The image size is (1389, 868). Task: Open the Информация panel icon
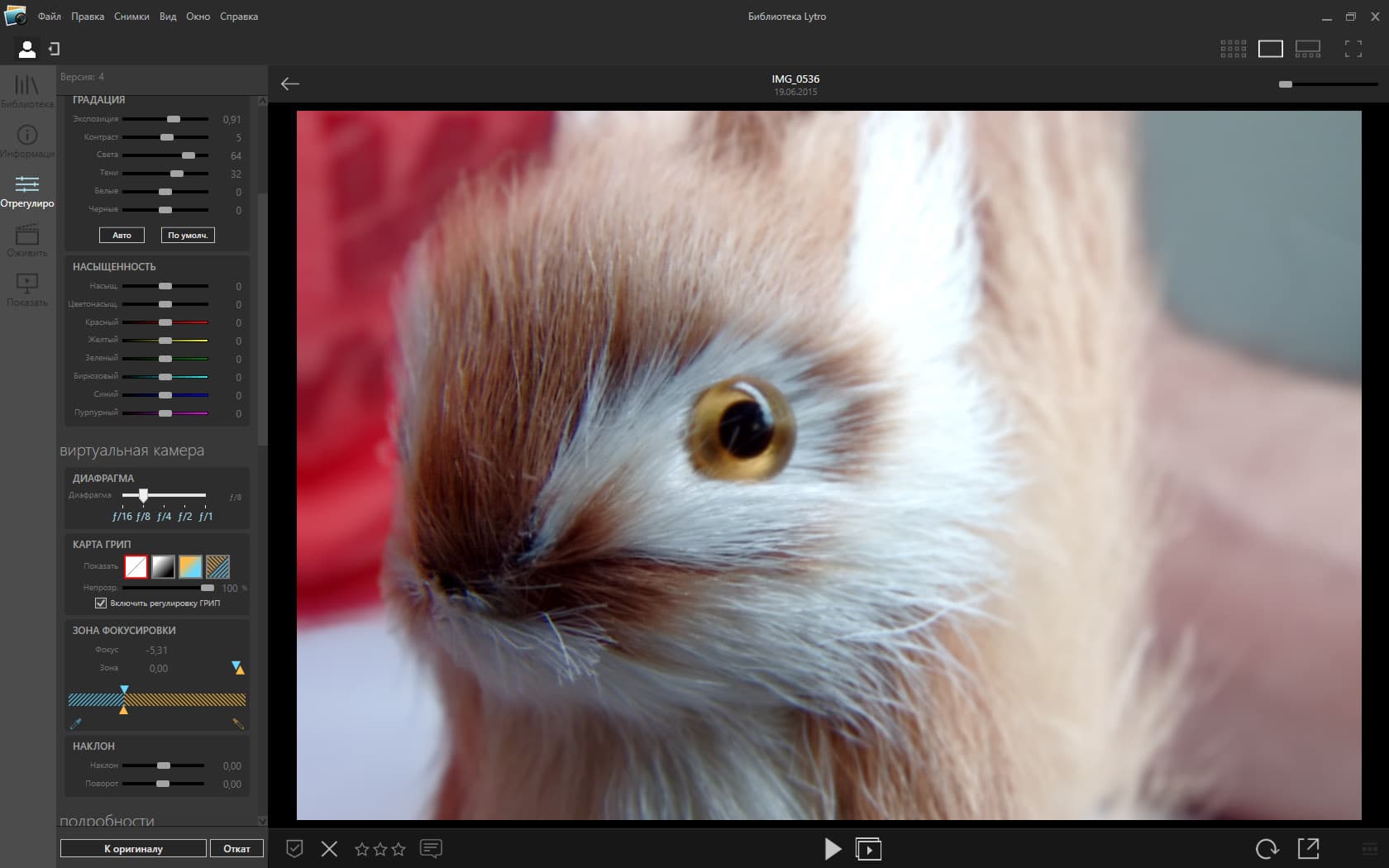27,141
